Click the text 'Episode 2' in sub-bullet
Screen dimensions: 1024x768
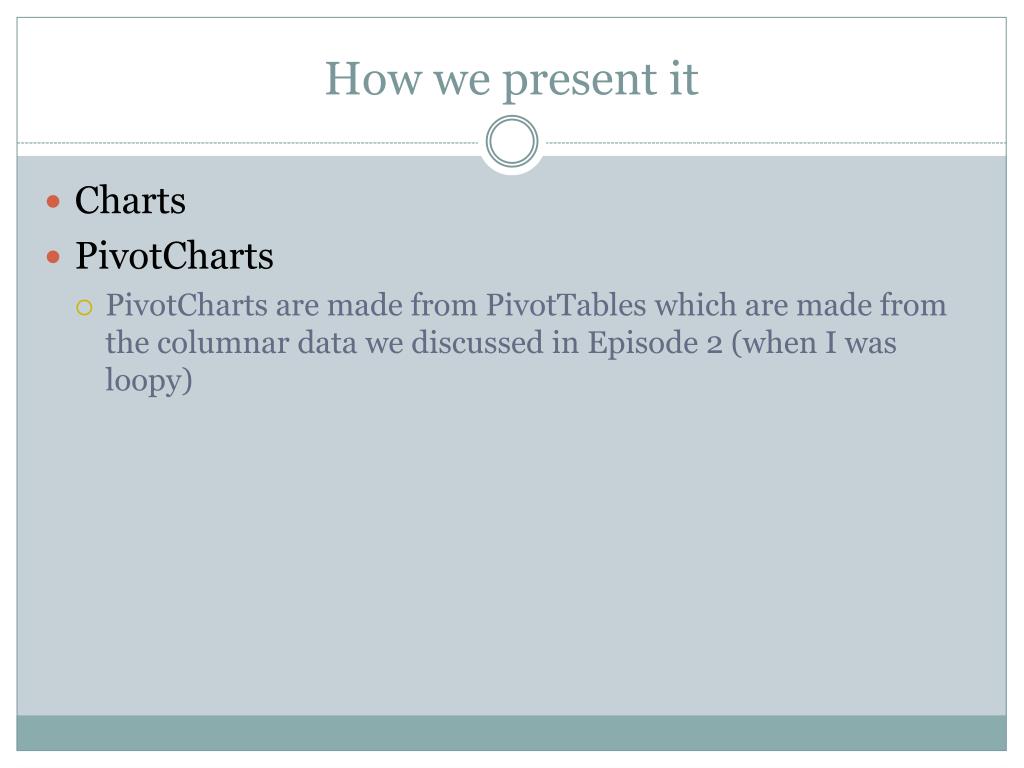pyautogui.click(x=654, y=344)
